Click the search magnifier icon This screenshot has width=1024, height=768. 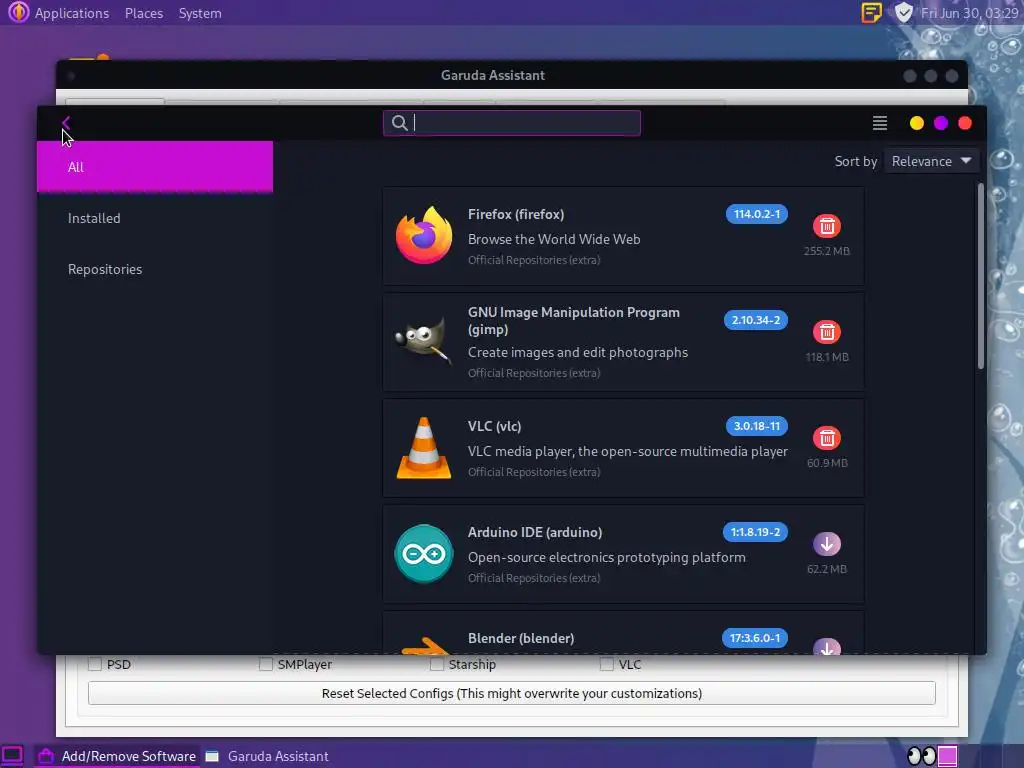click(400, 123)
